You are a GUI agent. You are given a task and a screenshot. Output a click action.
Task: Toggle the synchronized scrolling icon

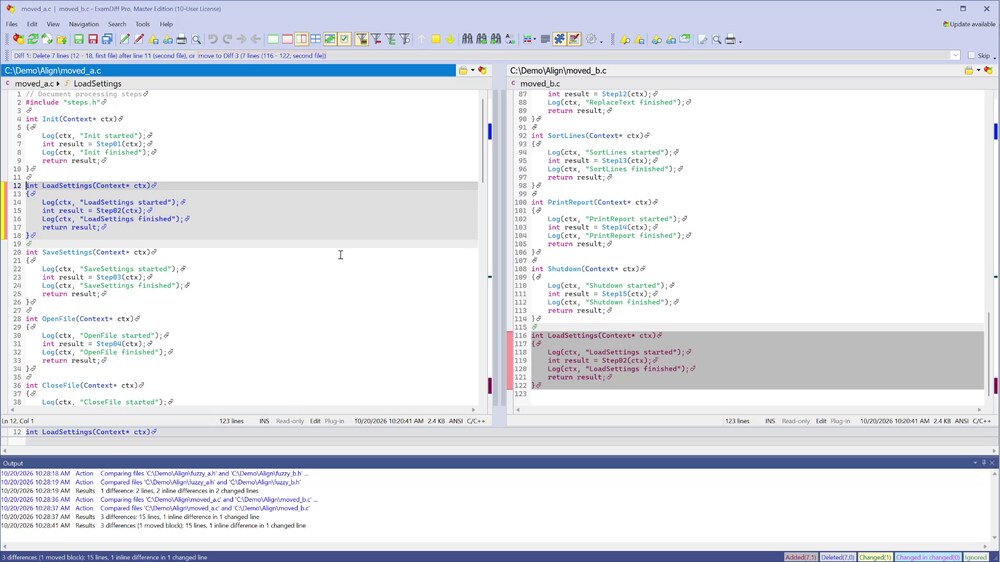pyautogui.click(x=330, y=40)
